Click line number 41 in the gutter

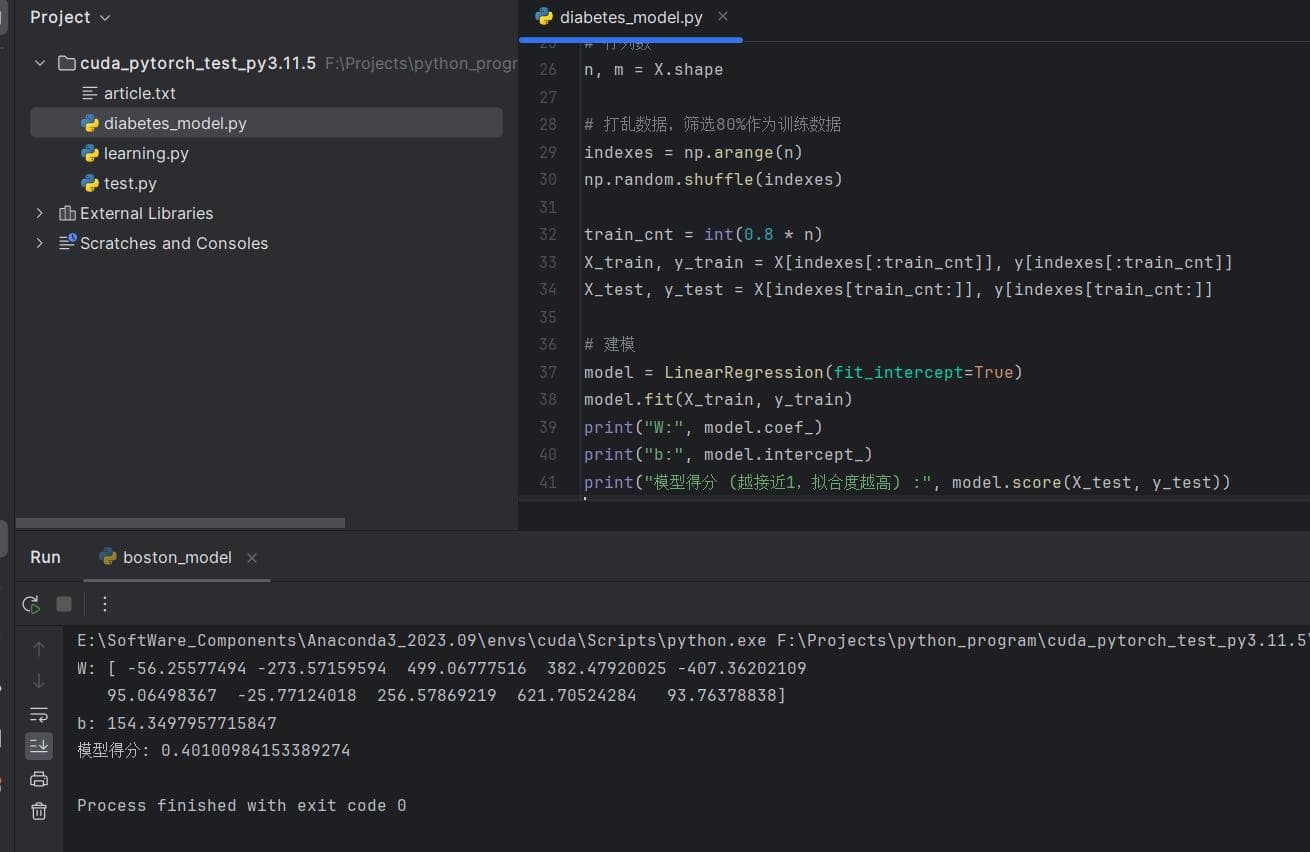[x=547, y=482]
